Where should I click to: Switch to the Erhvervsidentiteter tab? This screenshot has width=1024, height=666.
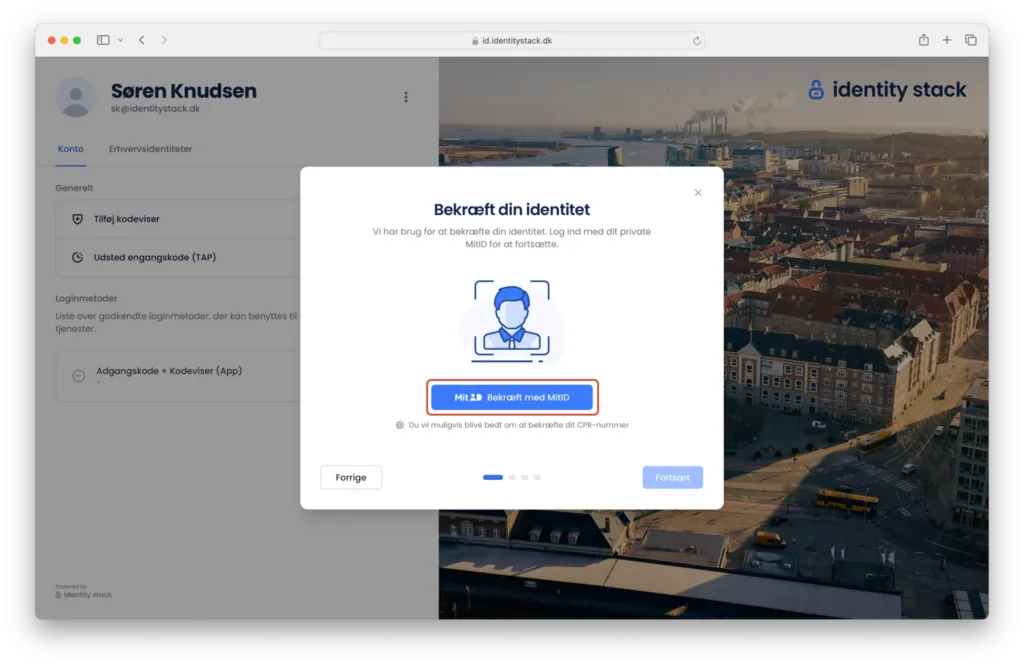[x=151, y=149]
